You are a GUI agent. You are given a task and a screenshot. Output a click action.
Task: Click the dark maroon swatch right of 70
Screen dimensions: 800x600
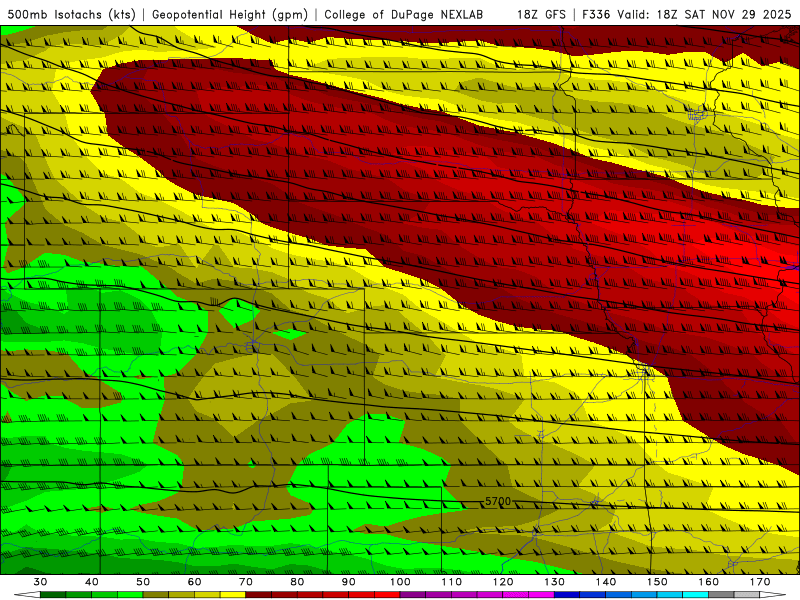tap(259, 594)
